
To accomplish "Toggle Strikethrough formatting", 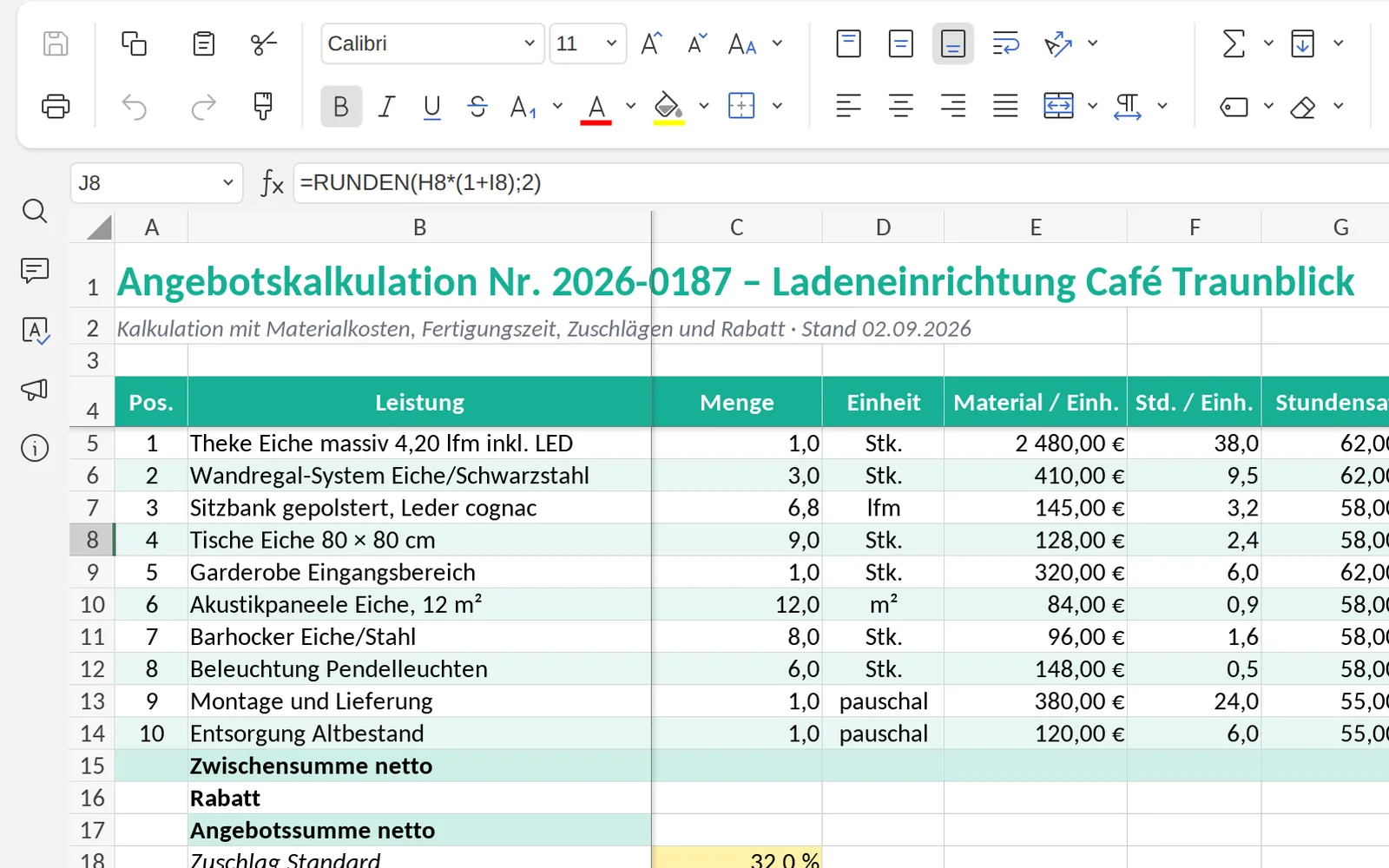I will 477,107.
